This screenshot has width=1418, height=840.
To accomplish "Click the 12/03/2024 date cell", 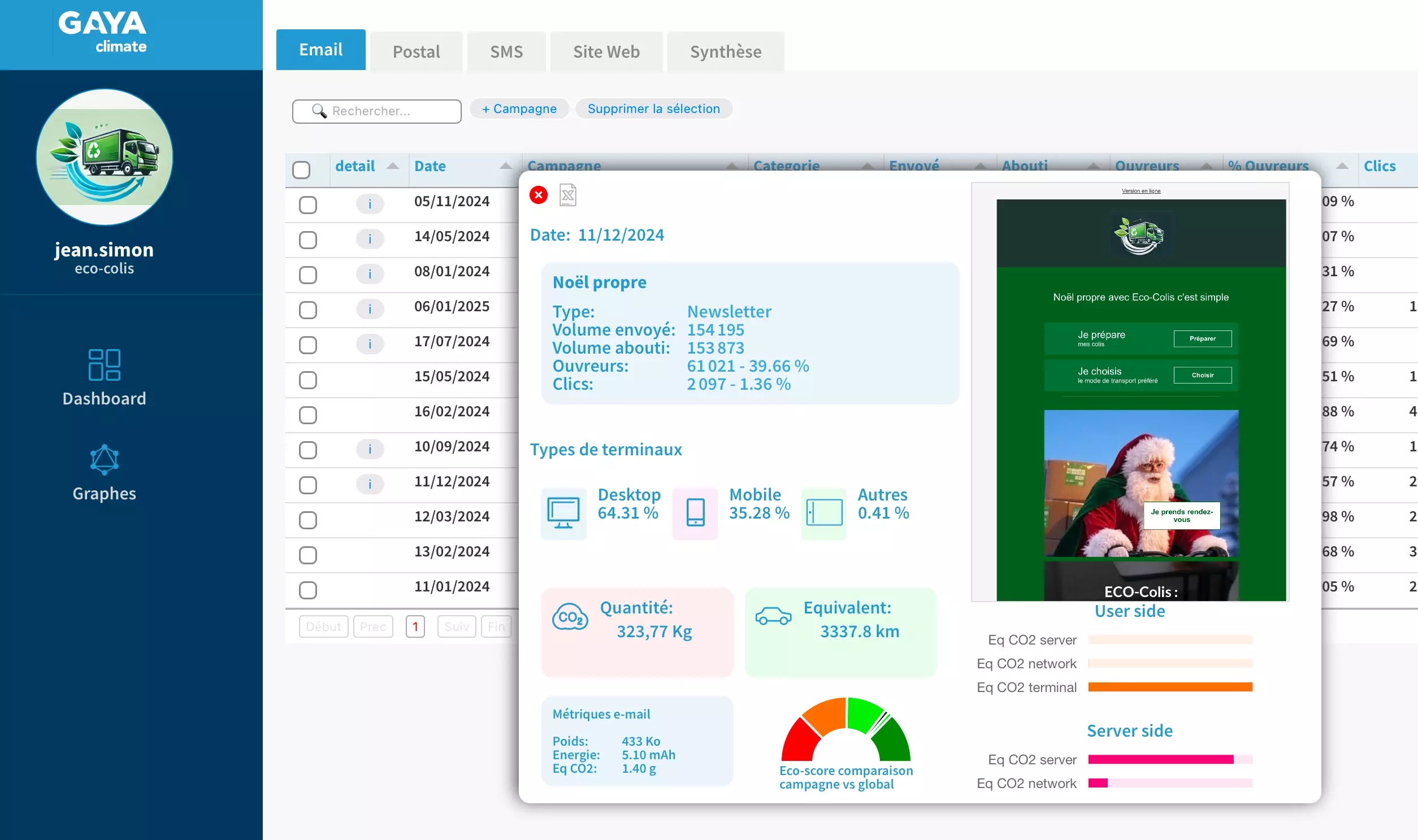I will tap(452, 516).
